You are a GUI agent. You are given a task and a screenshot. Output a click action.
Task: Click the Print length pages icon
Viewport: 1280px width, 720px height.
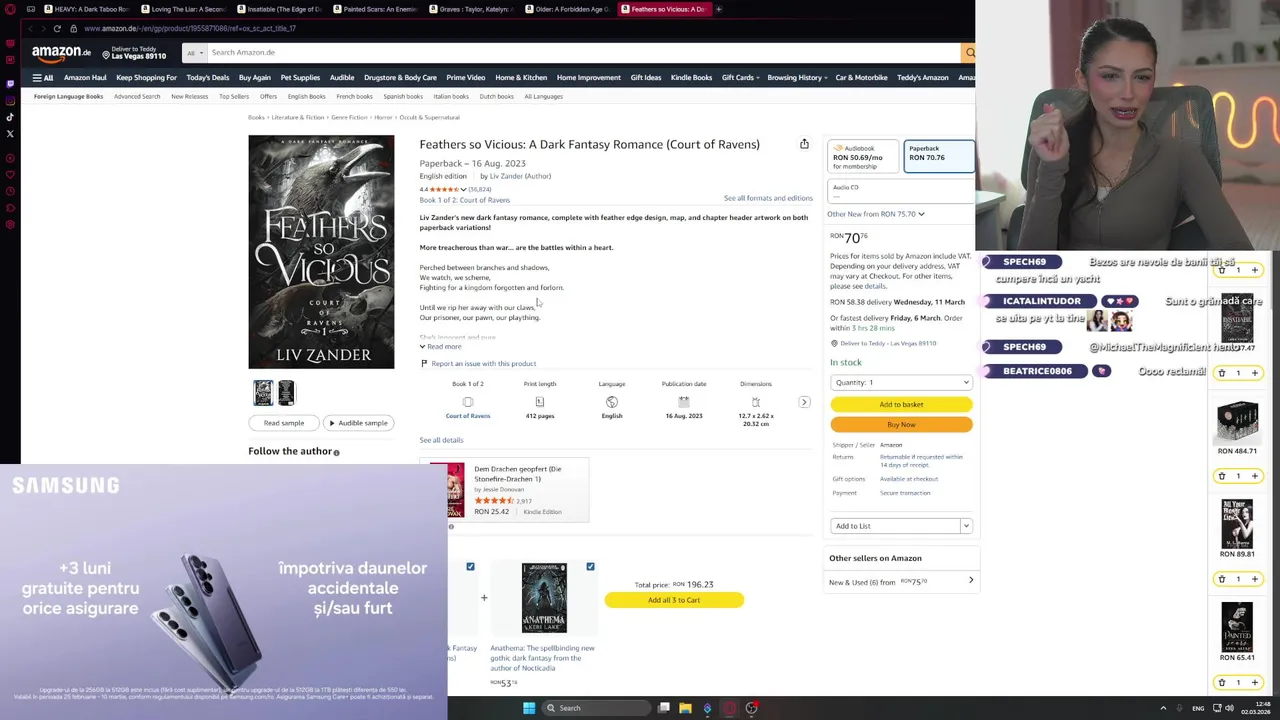coord(539,402)
